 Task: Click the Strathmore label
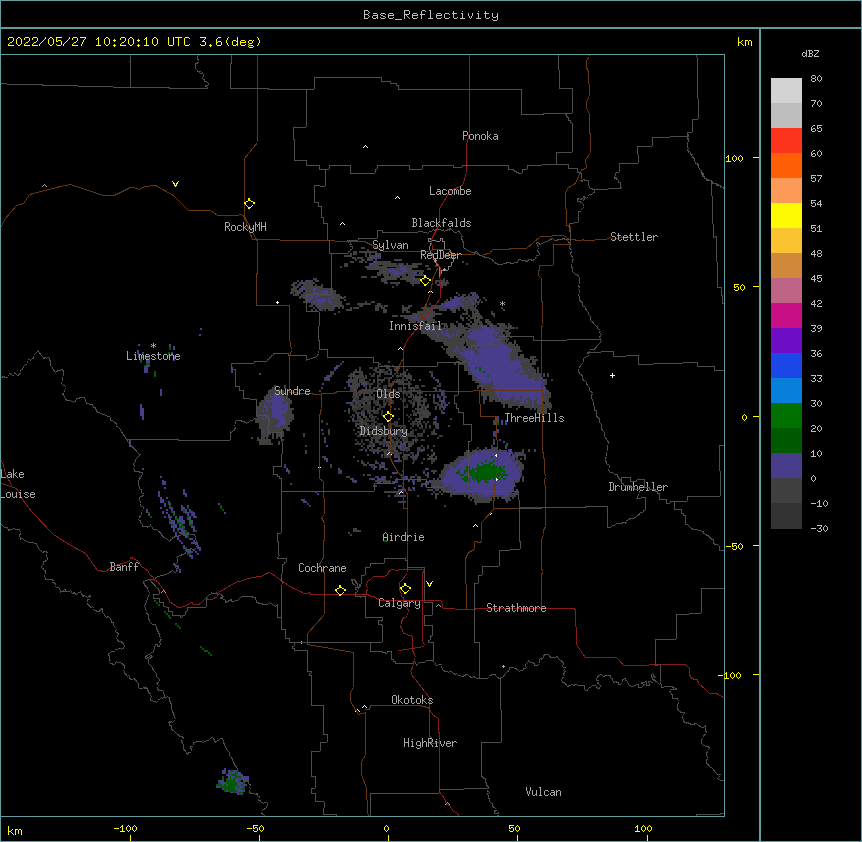click(x=516, y=608)
